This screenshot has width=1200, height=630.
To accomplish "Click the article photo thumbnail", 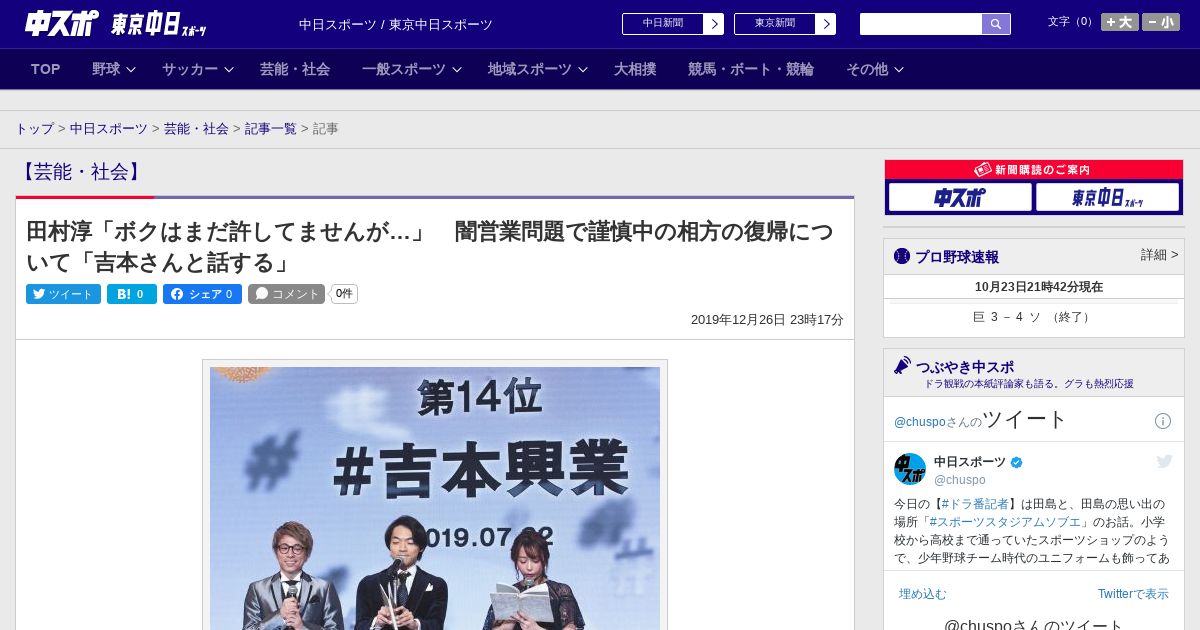I will point(435,497).
